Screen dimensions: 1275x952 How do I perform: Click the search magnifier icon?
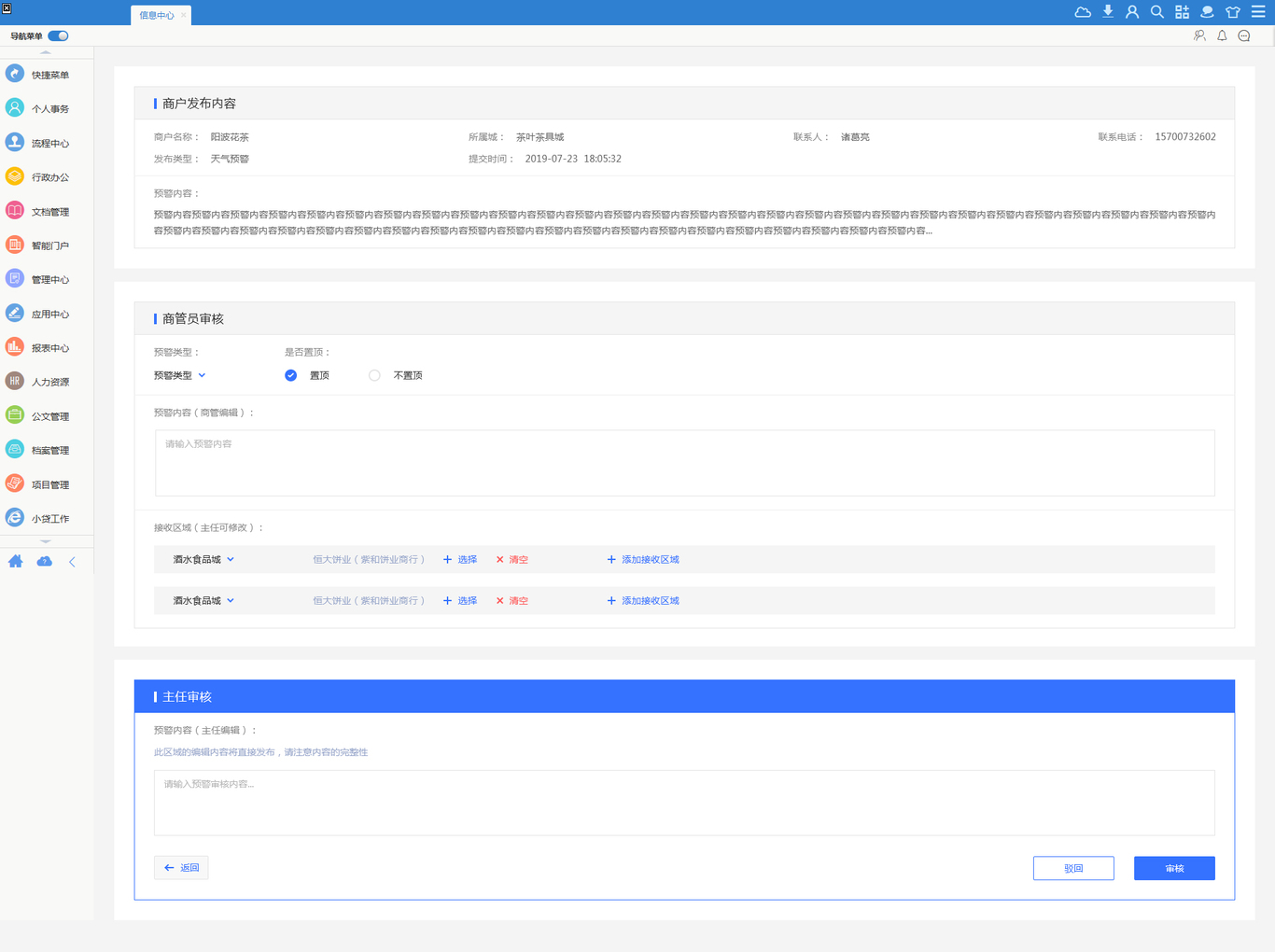click(x=1157, y=12)
